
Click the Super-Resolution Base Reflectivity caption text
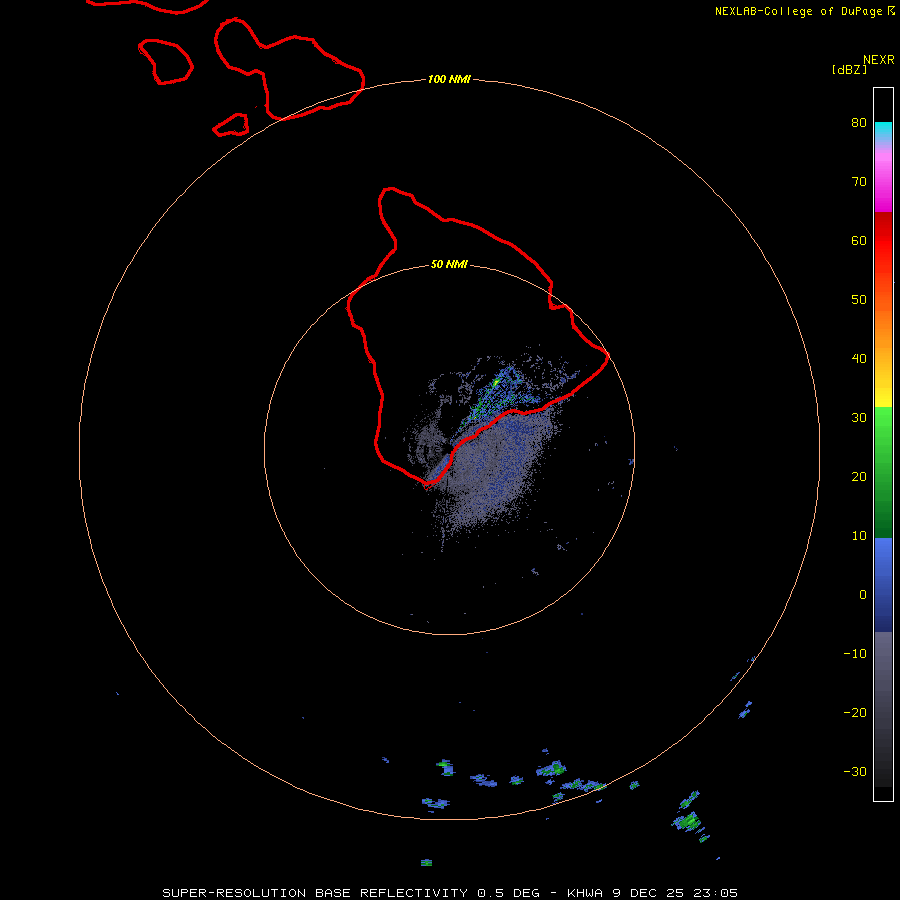tap(449, 893)
